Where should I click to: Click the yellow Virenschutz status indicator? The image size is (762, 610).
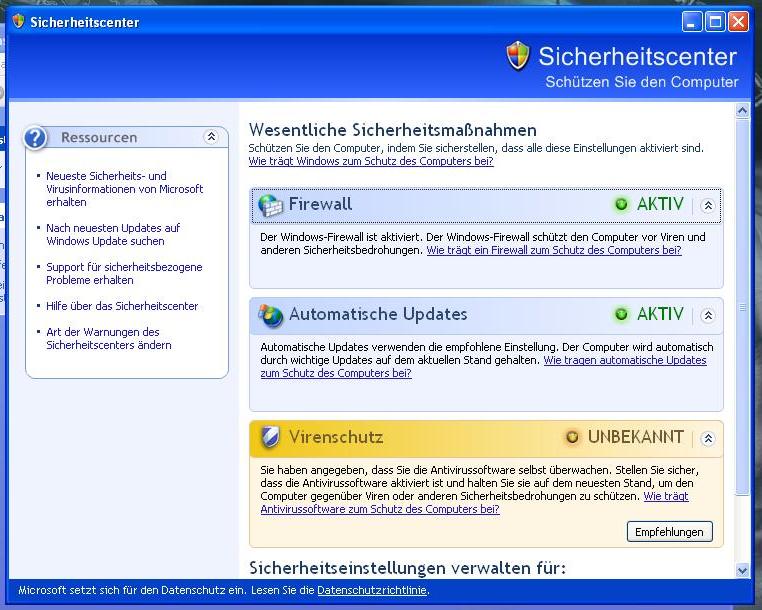[x=572, y=436]
